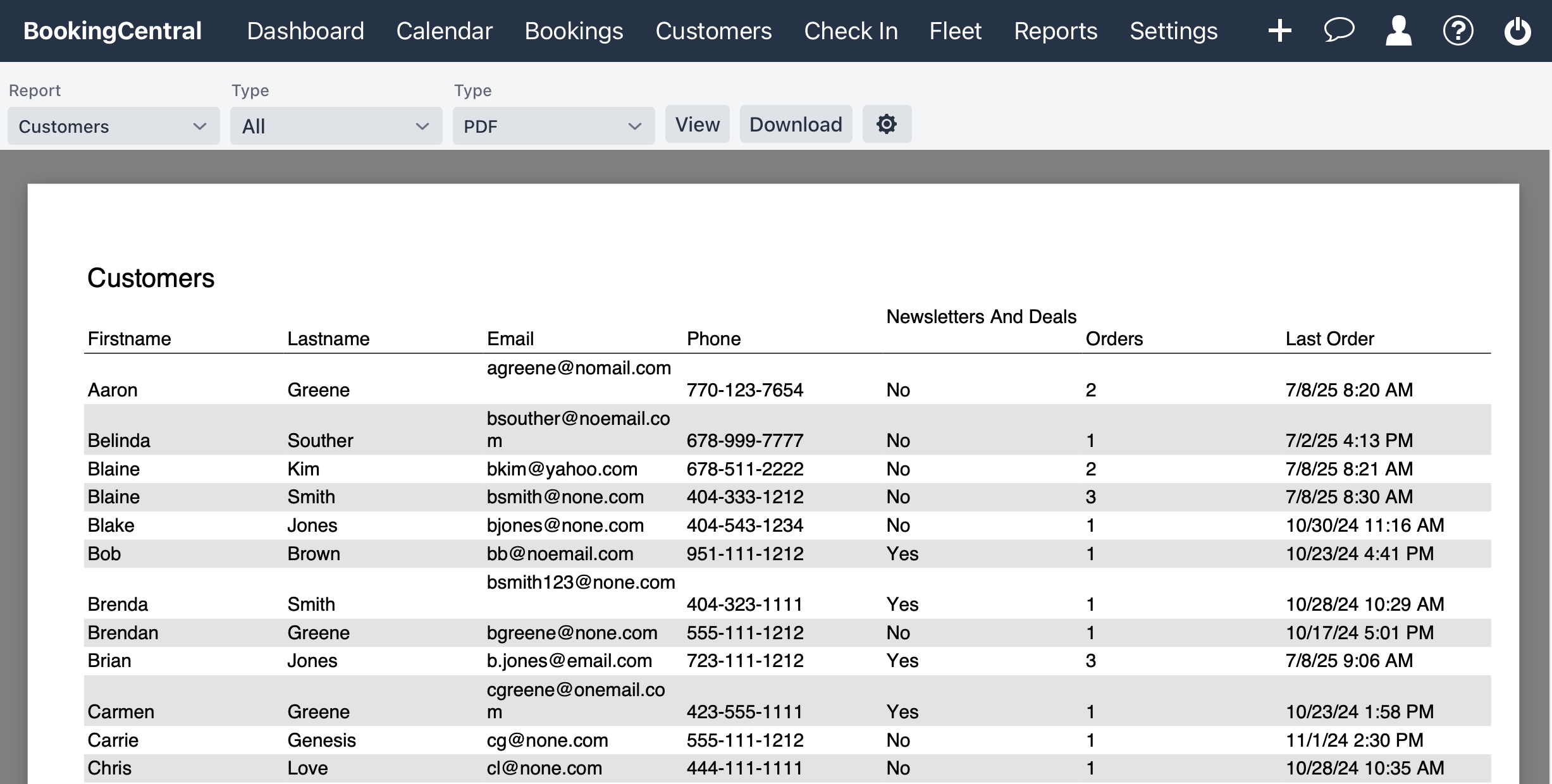Click email bjones@none.com
This screenshot has width=1552, height=784.
(565, 525)
